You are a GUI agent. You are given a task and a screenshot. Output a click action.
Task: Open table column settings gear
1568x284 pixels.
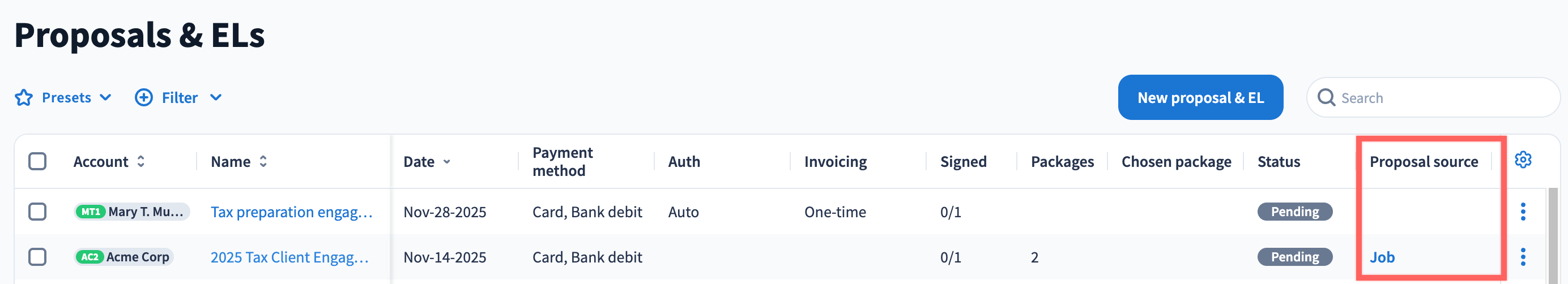click(1522, 160)
